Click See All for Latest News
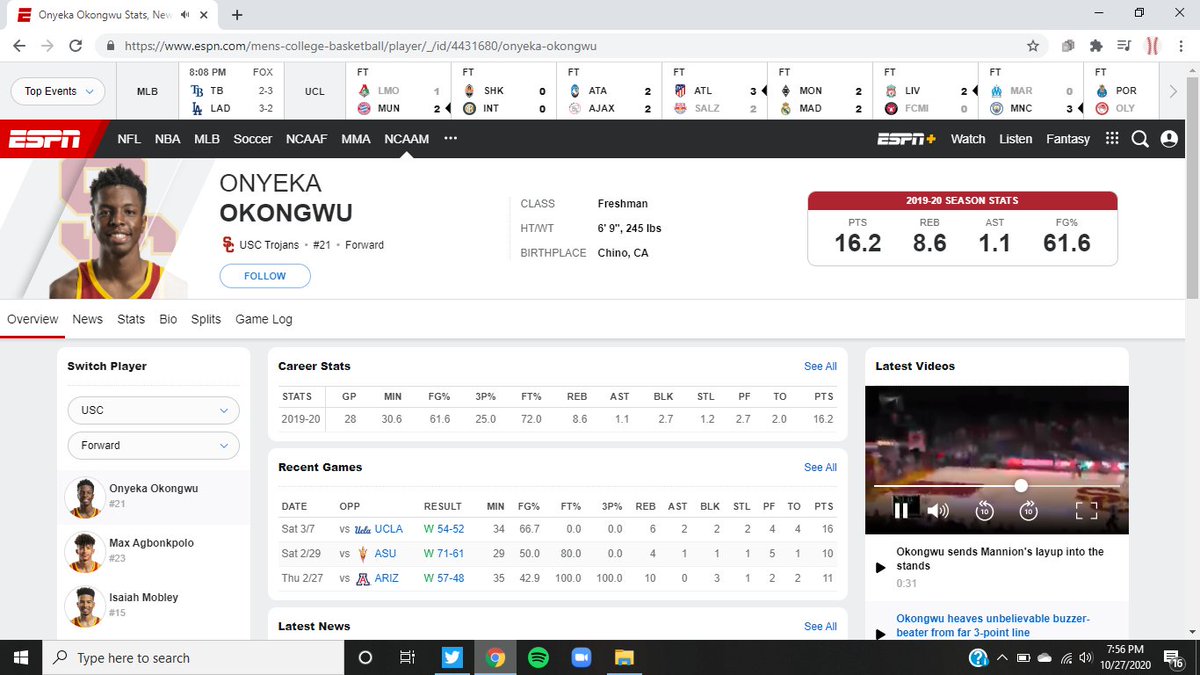This screenshot has width=1200, height=675. point(820,626)
